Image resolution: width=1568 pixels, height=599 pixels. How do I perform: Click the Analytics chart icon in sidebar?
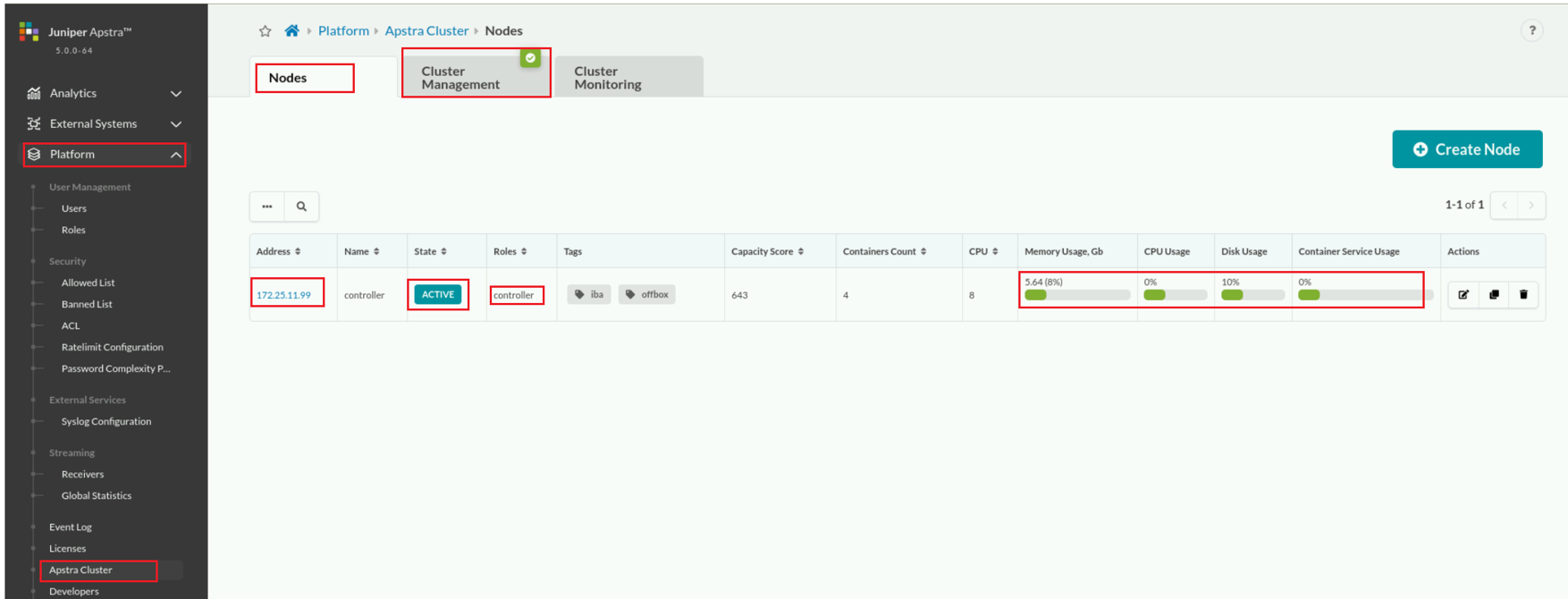click(34, 93)
